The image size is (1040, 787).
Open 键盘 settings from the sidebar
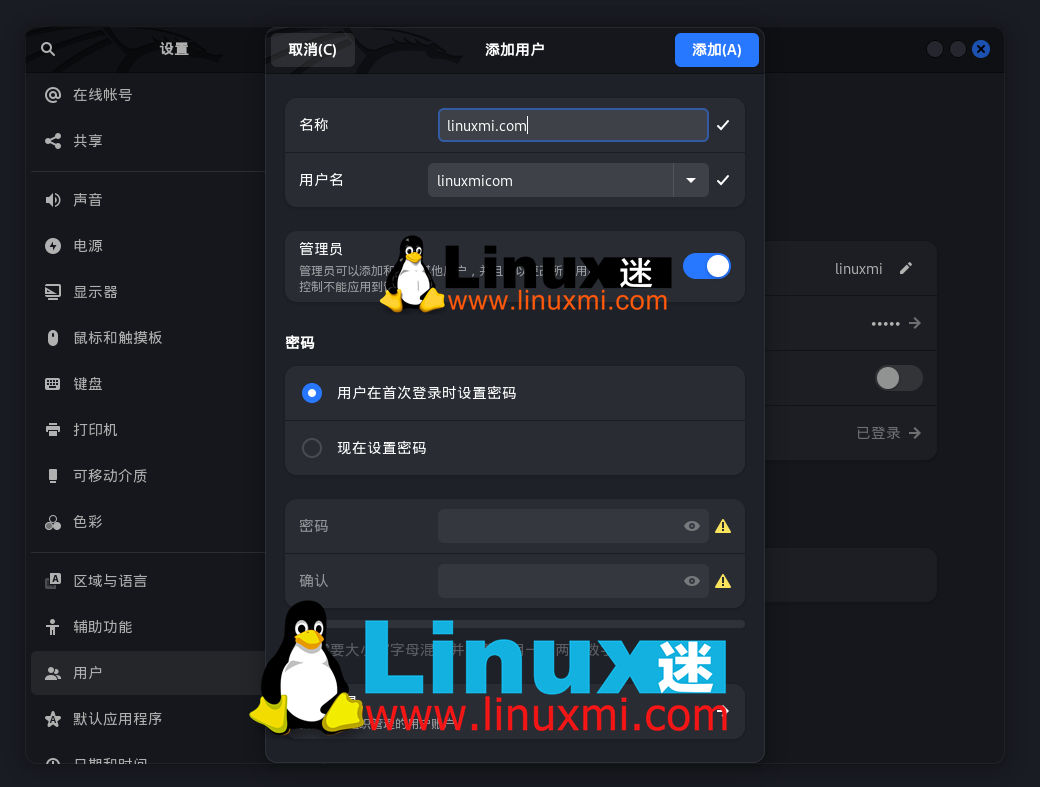[87, 383]
